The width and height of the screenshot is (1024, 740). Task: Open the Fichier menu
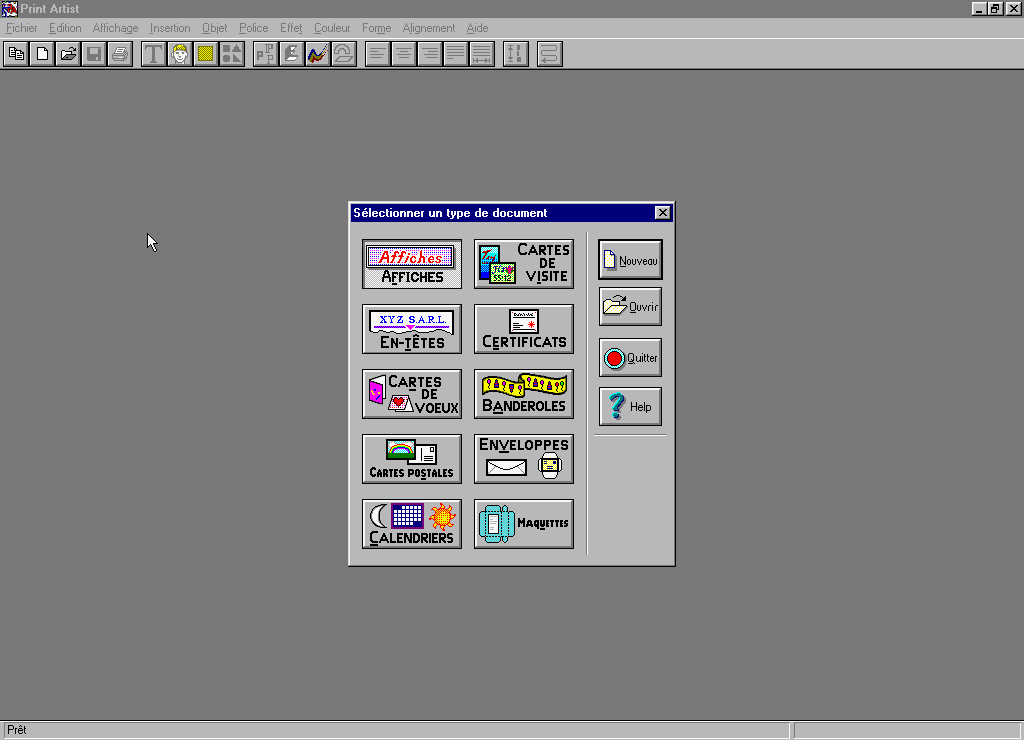pos(22,28)
